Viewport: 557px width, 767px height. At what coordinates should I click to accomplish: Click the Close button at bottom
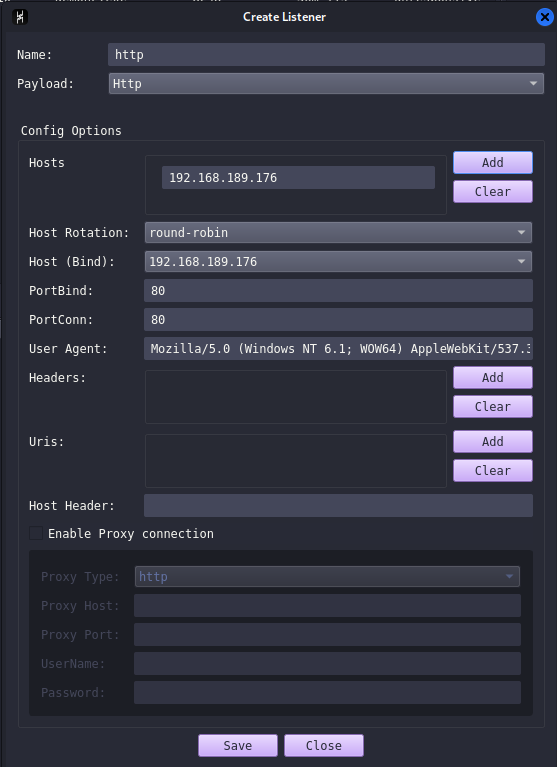click(x=324, y=745)
